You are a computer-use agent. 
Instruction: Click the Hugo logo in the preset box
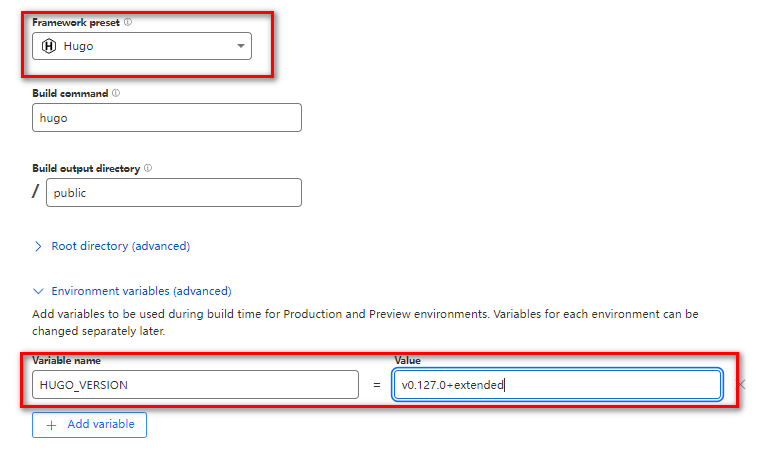(49, 46)
